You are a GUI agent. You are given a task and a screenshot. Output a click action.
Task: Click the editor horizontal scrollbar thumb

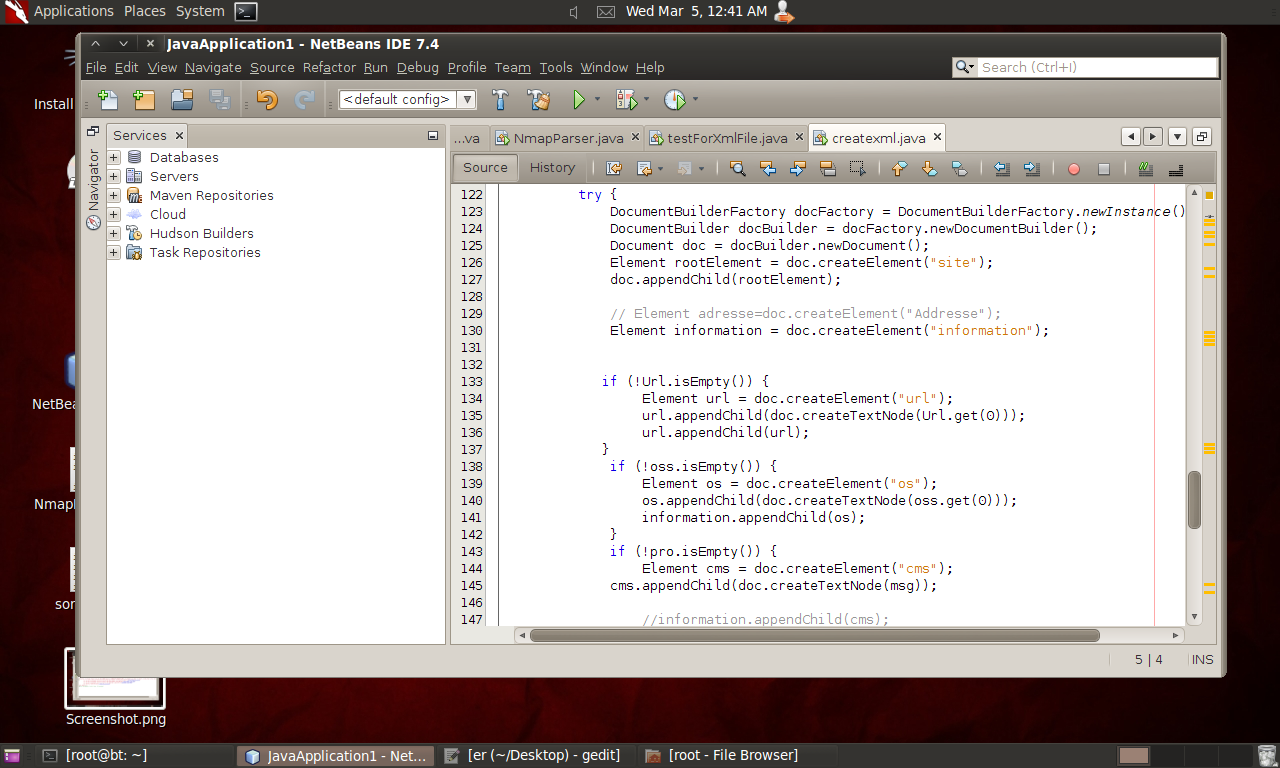point(814,635)
